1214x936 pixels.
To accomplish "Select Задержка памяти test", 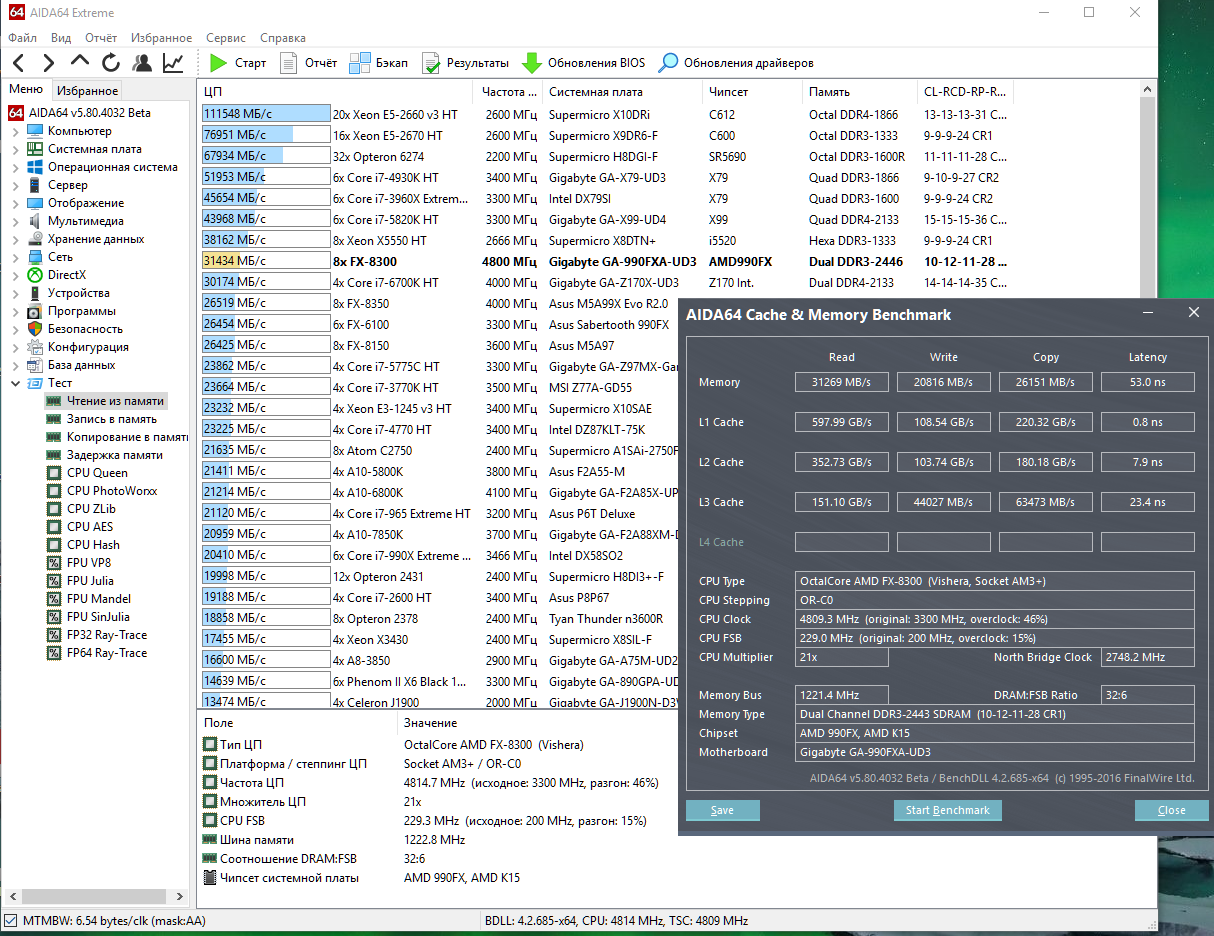I will [x=114, y=455].
